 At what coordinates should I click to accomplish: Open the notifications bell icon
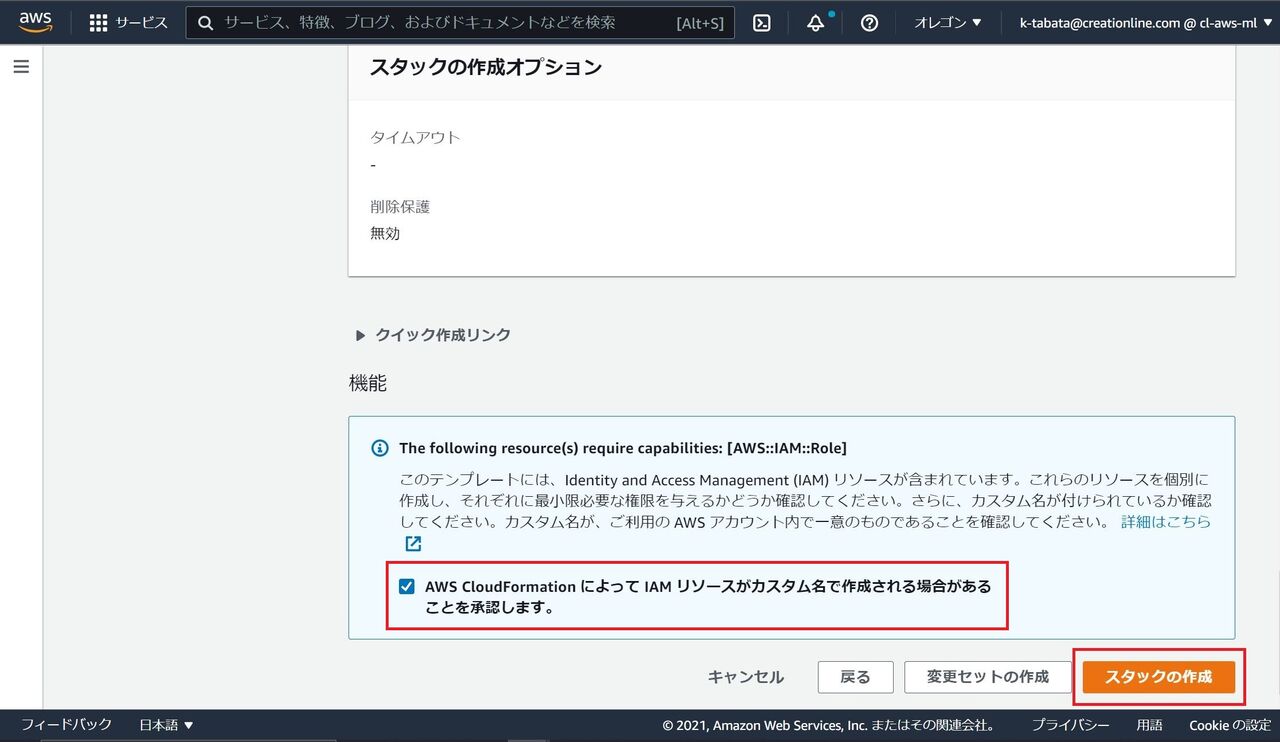click(x=816, y=22)
